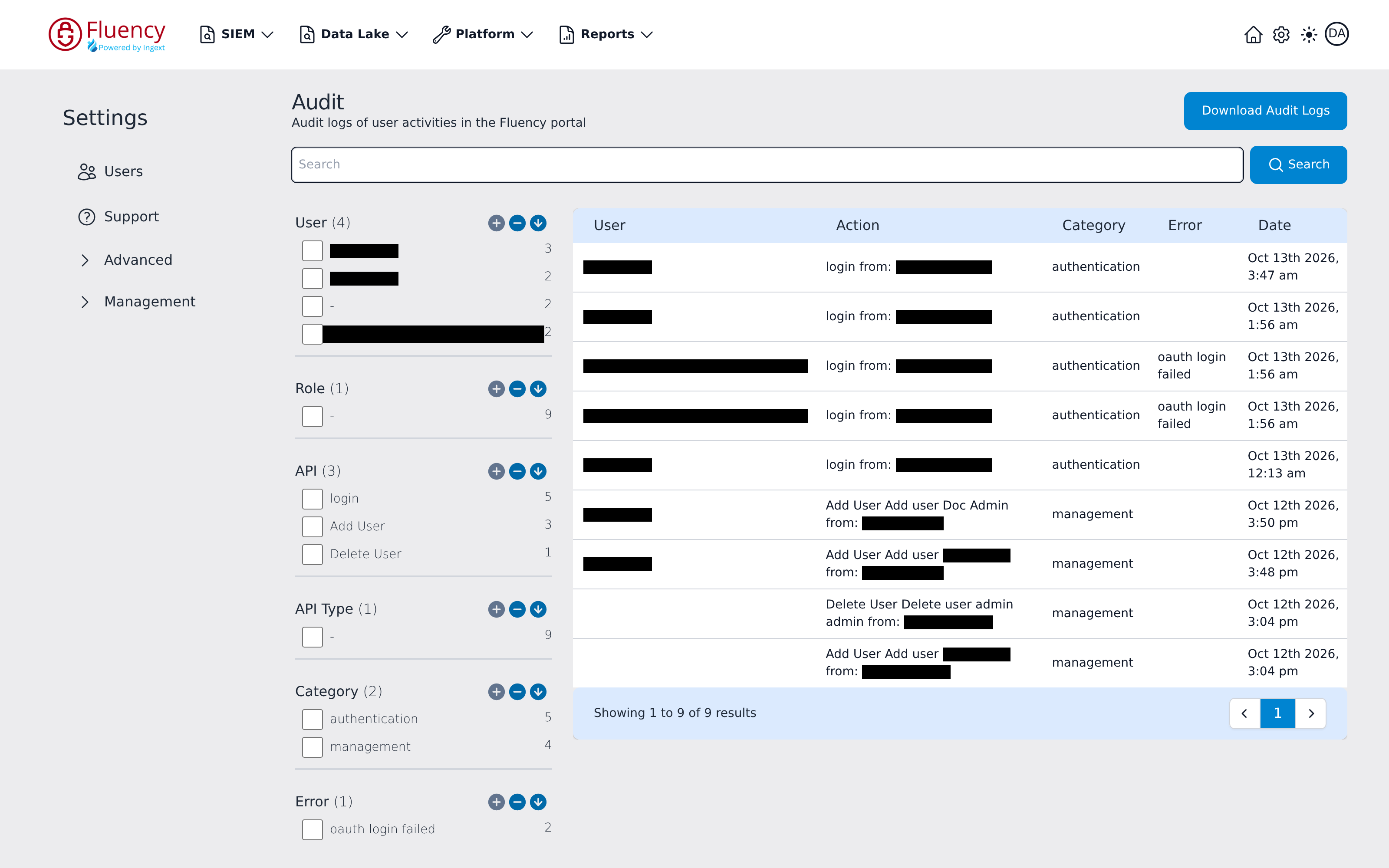
Task: Go to the Home icon
Action: 1253,34
